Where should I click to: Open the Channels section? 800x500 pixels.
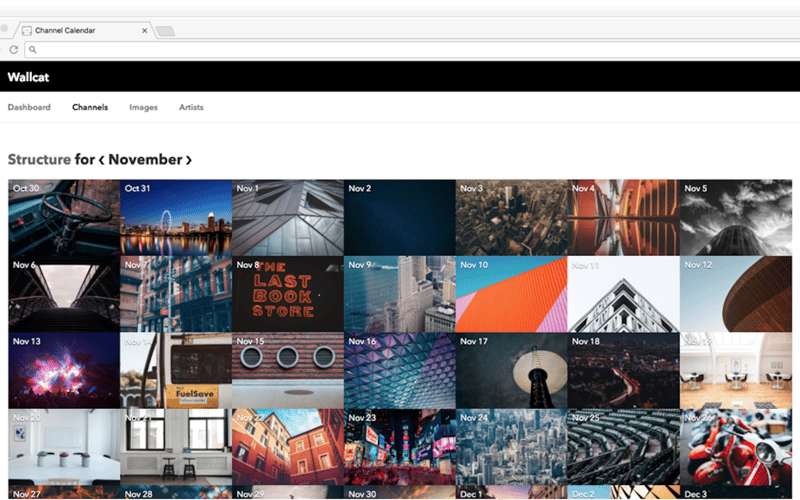tap(90, 107)
